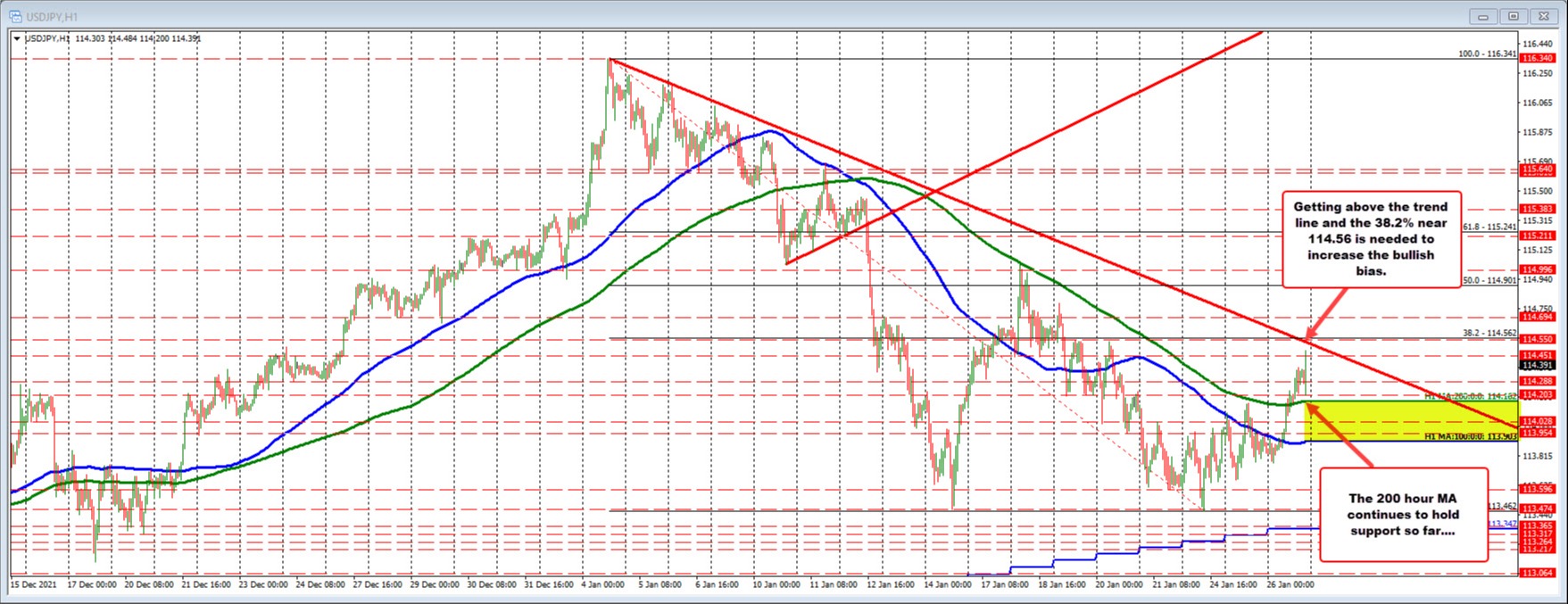Click the red price label 114.288

pos(1537,381)
